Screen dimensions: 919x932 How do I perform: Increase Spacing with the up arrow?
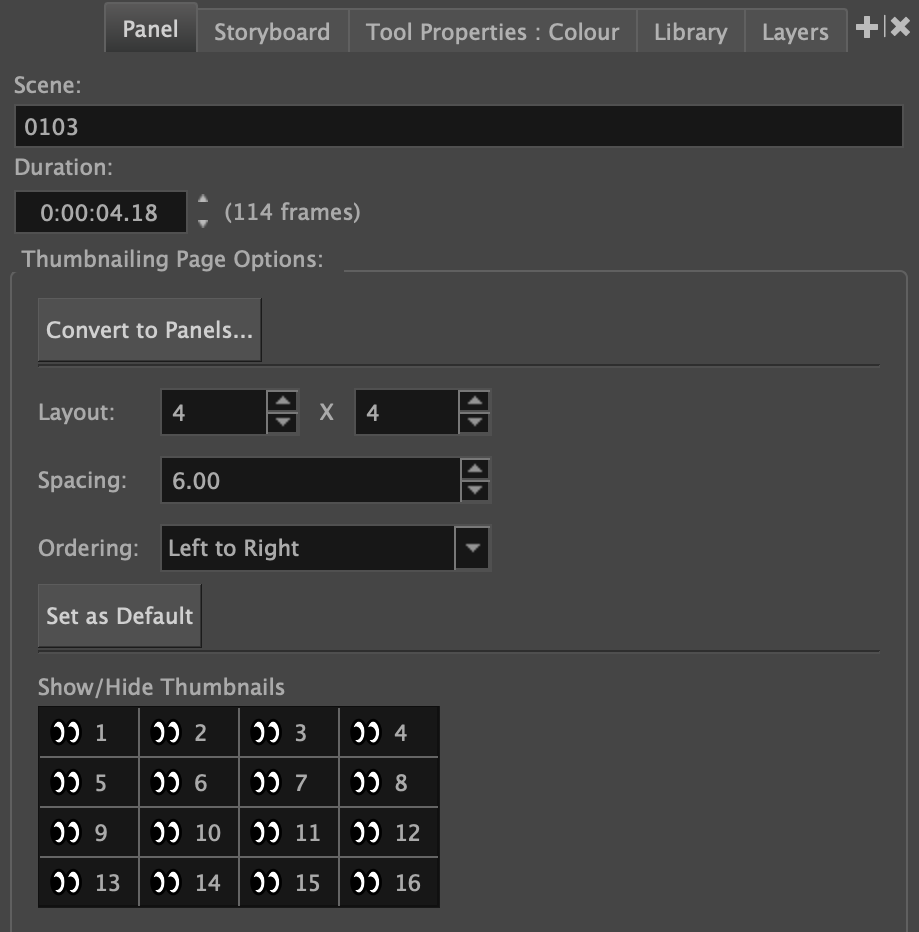point(476,469)
